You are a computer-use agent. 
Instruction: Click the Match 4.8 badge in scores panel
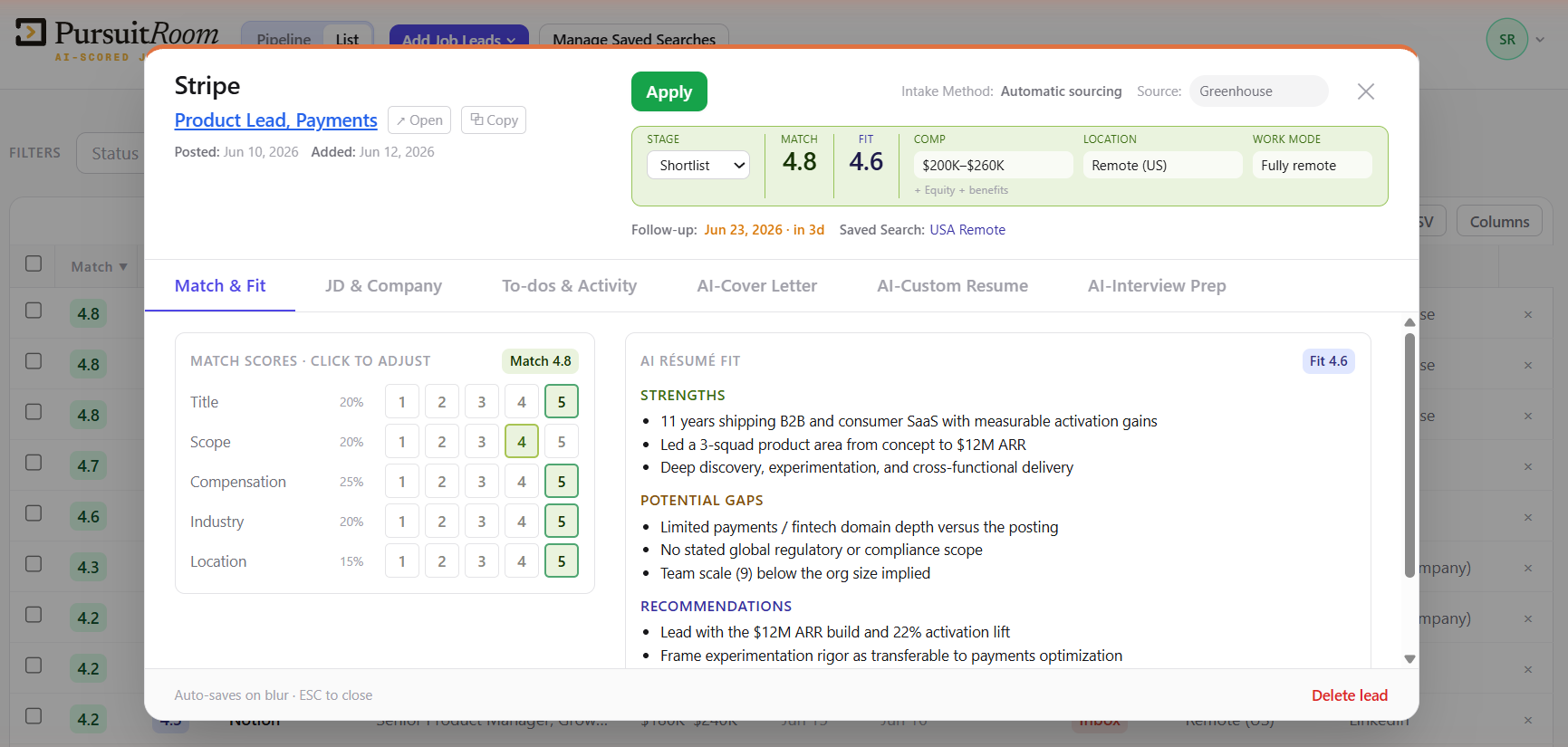pos(540,361)
